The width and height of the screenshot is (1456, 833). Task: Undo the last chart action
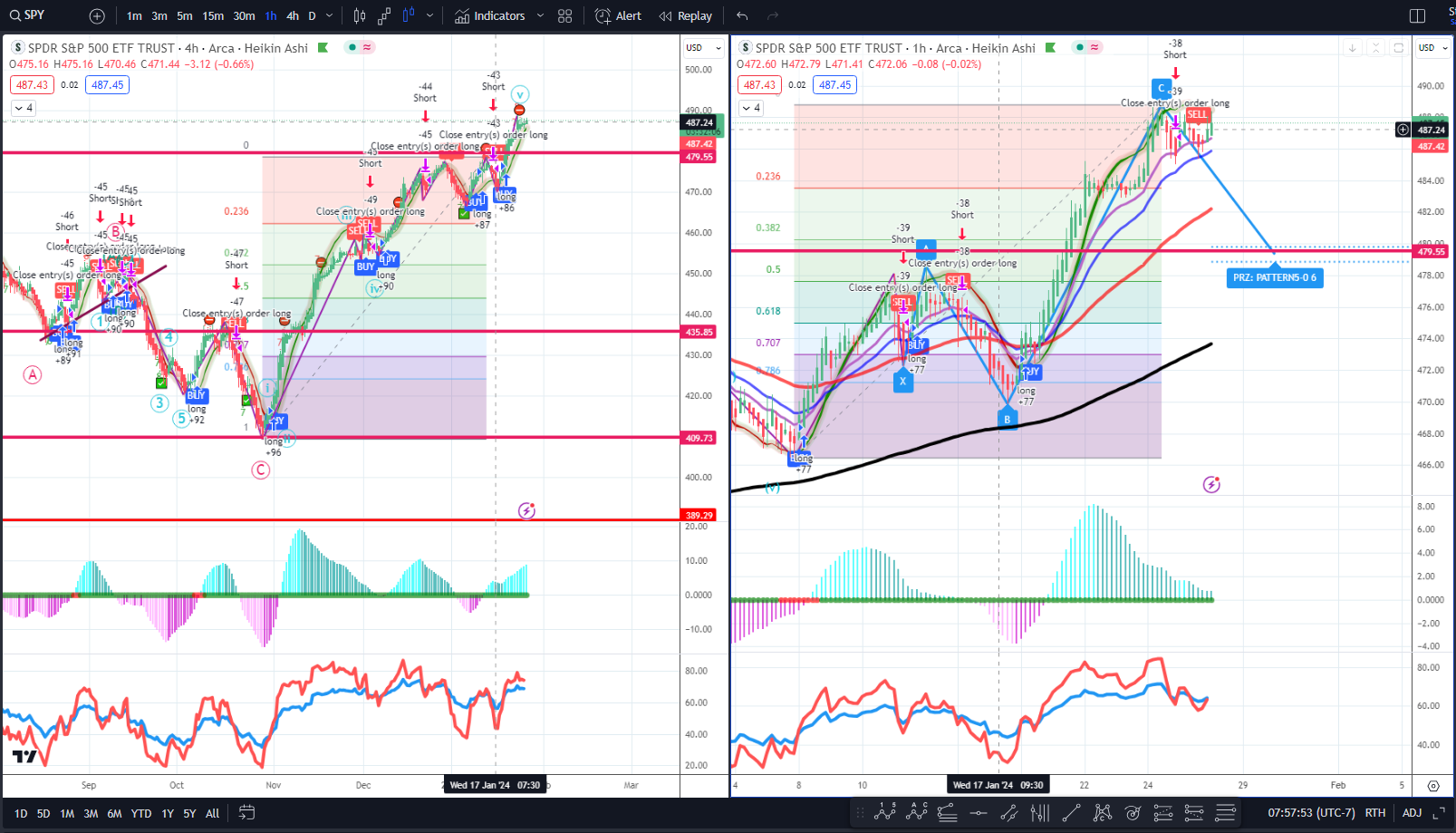click(742, 15)
